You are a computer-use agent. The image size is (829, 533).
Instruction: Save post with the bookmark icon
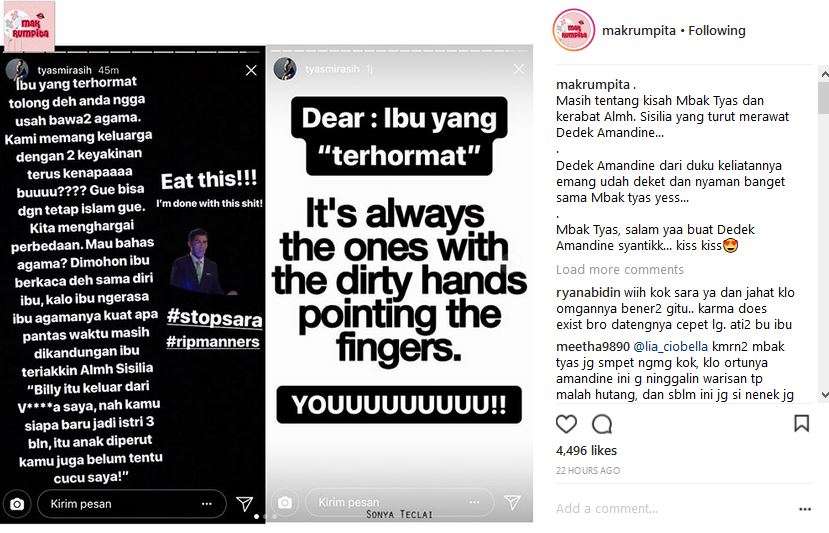click(x=802, y=423)
